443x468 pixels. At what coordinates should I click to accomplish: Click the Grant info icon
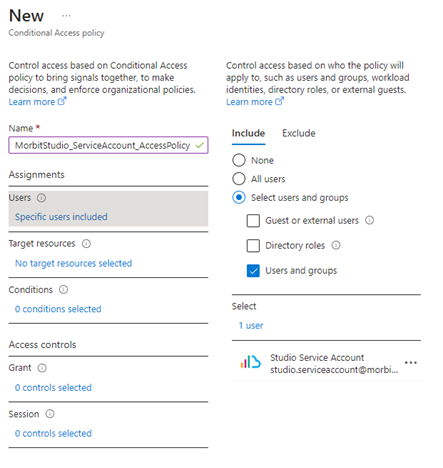click(42, 368)
